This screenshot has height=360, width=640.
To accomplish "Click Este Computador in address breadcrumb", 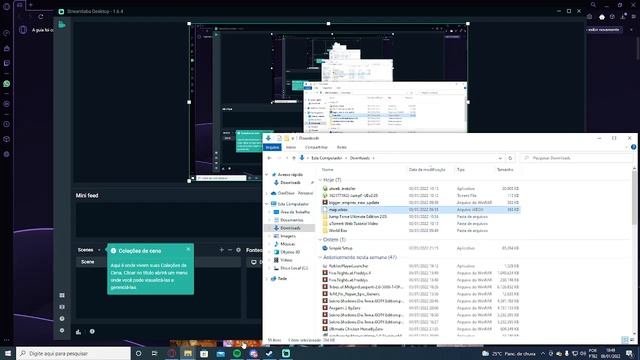I will pyautogui.click(x=327, y=158).
